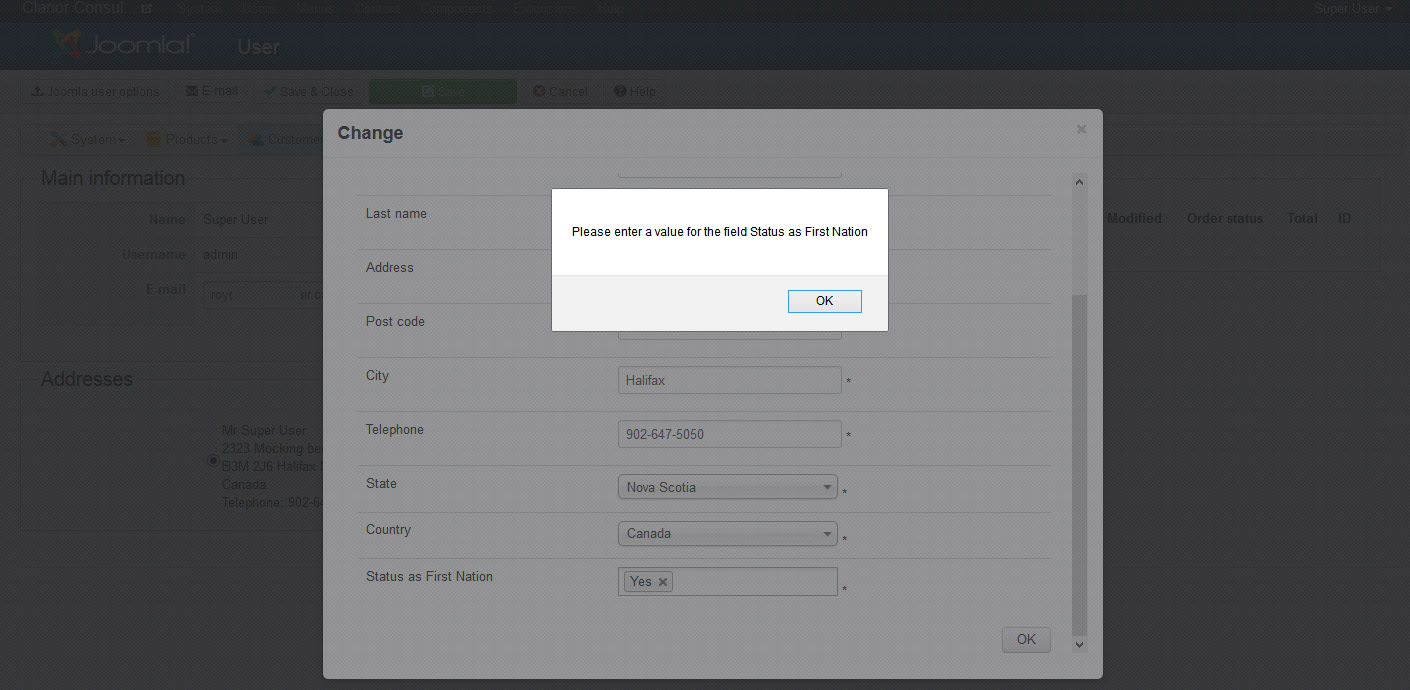Click the ID column header
Screen dimensions: 1410x690
(x=1345, y=218)
